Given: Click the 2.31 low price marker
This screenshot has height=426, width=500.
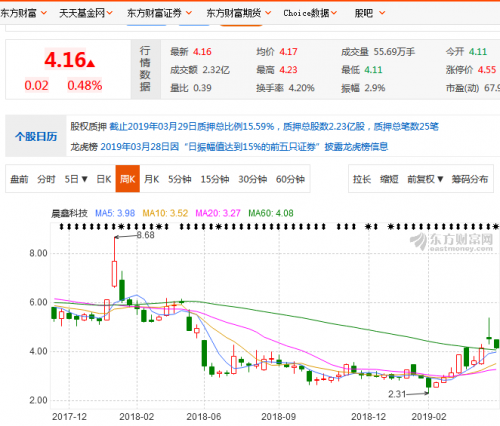Looking at the screenshot, I should pyautogui.click(x=397, y=394).
